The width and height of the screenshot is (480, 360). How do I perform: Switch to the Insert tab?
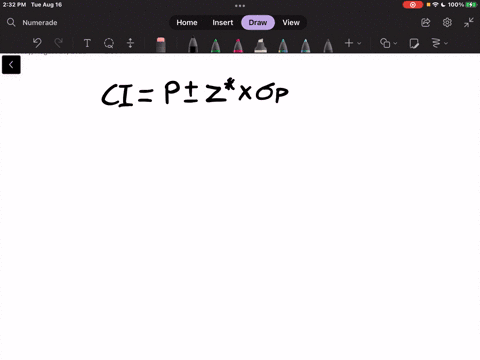[x=223, y=22]
